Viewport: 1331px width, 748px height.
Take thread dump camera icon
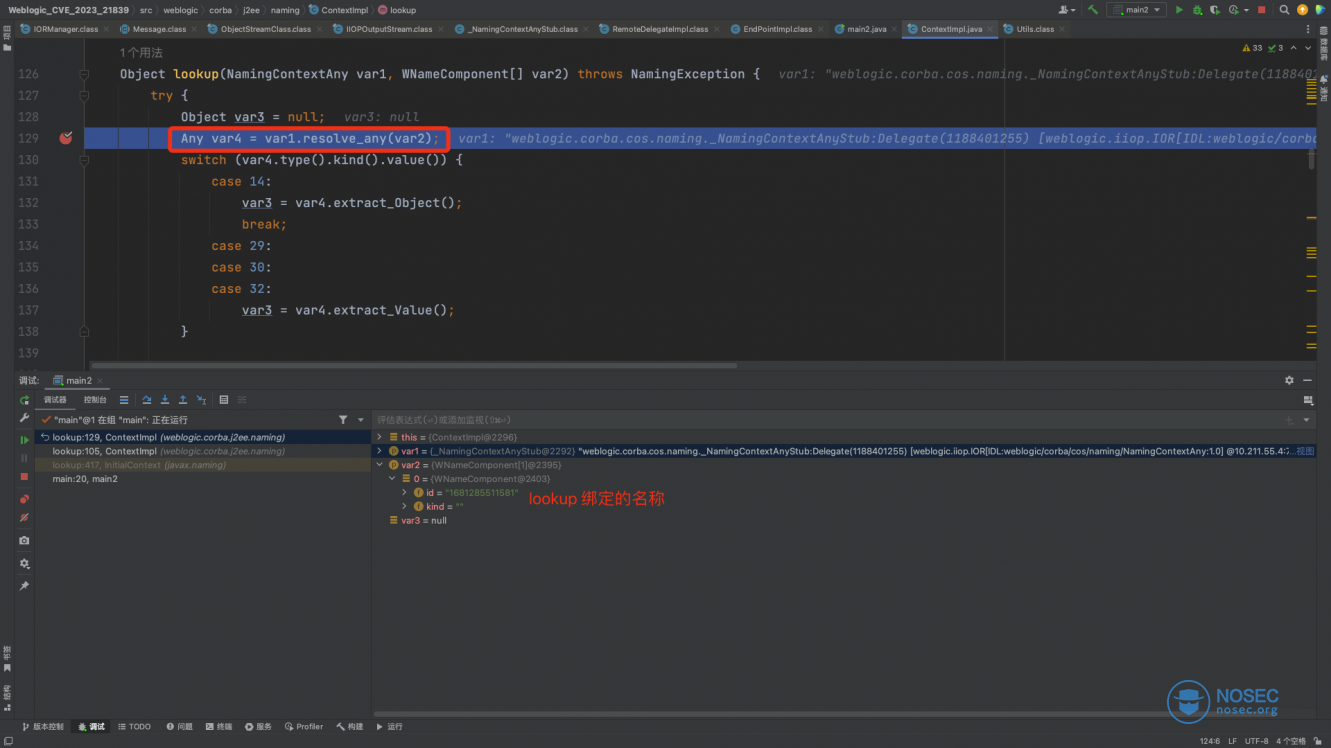point(25,541)
